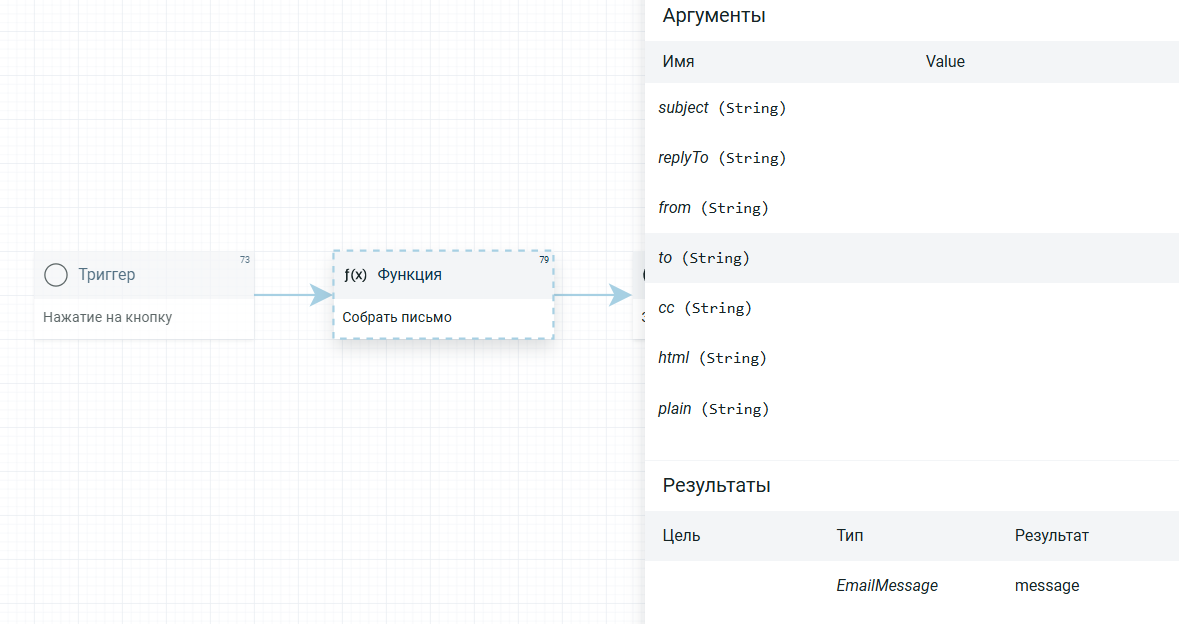The height and width of the screenshot is (624, 1179).
Task: Click the 'Нажатие на кнопку' trigger description
Action: (108, 317)
